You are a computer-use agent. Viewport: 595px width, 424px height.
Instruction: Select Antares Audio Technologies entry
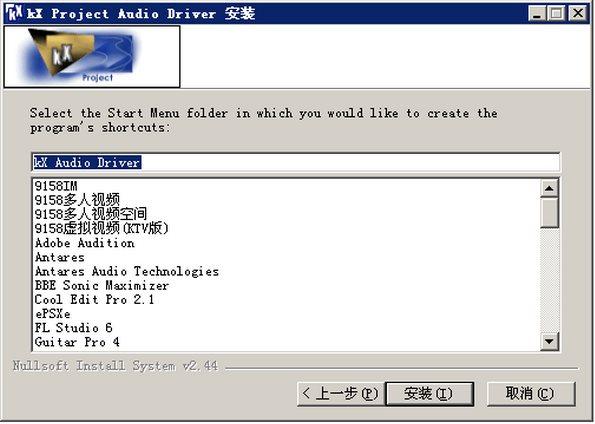127,271
